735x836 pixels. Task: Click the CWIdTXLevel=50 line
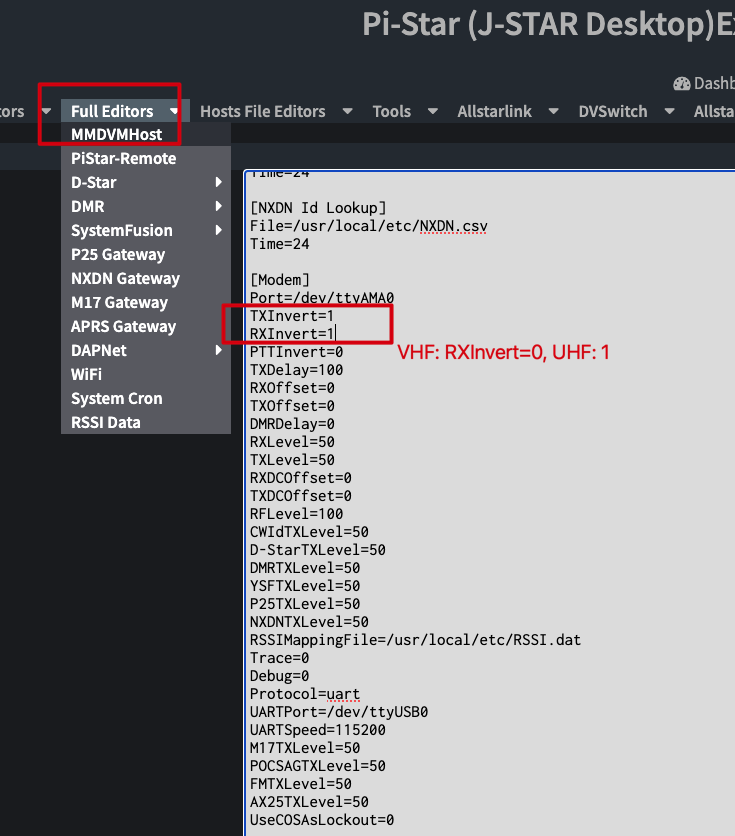click(x=309, y=532)
